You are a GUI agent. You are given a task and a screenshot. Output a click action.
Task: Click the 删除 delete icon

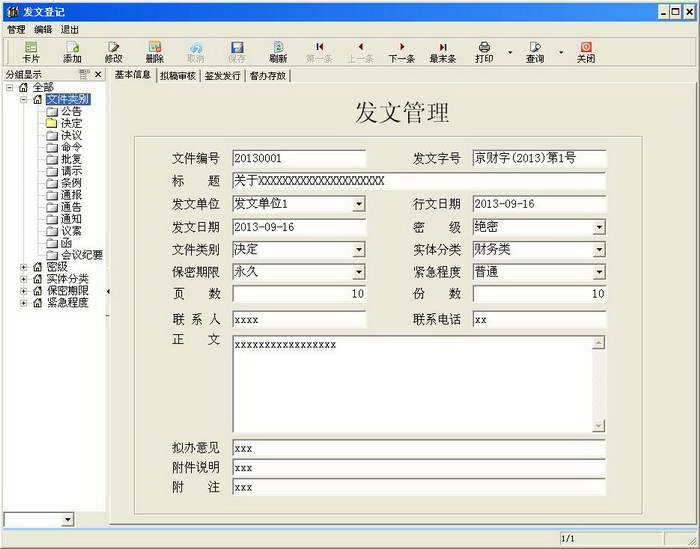coord(154,52)
